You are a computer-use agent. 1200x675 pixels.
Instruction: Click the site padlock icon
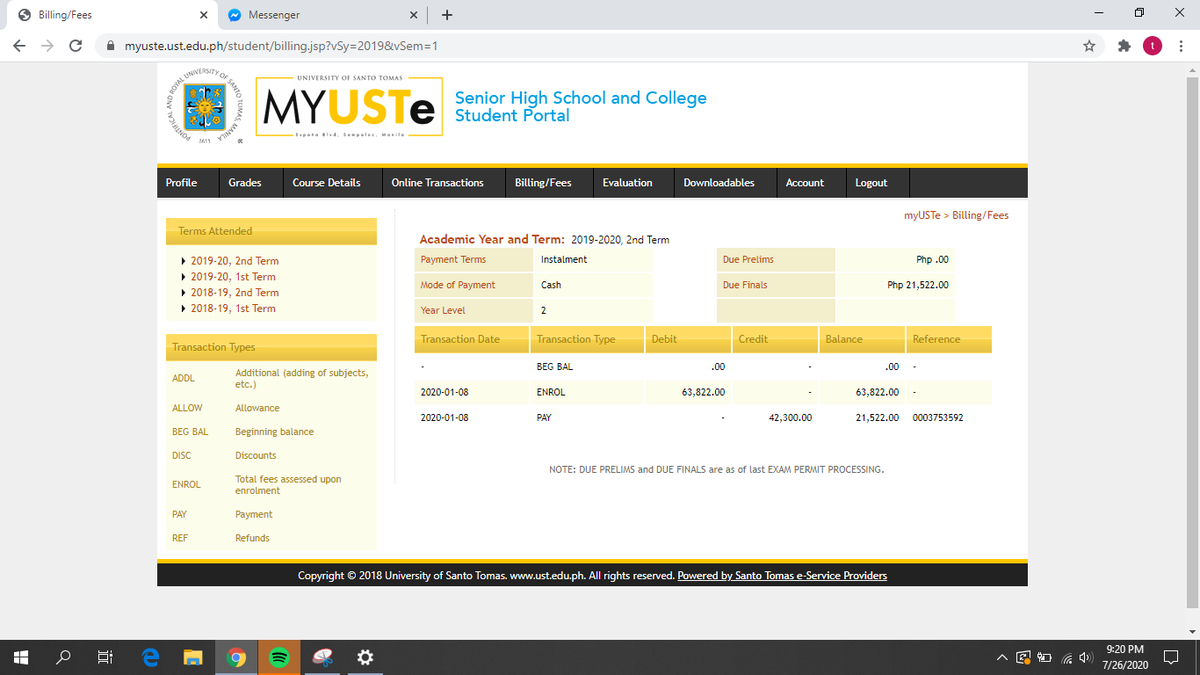pyautogui.click(x=112, y=46)
